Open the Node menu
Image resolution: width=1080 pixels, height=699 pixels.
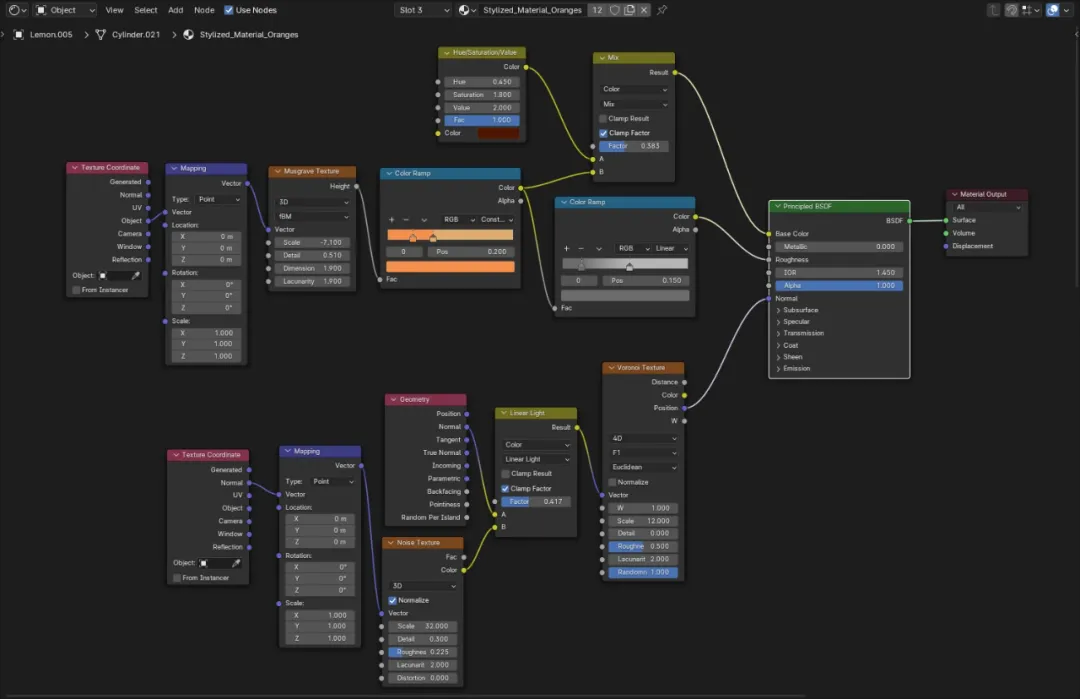tap(204, 10)
